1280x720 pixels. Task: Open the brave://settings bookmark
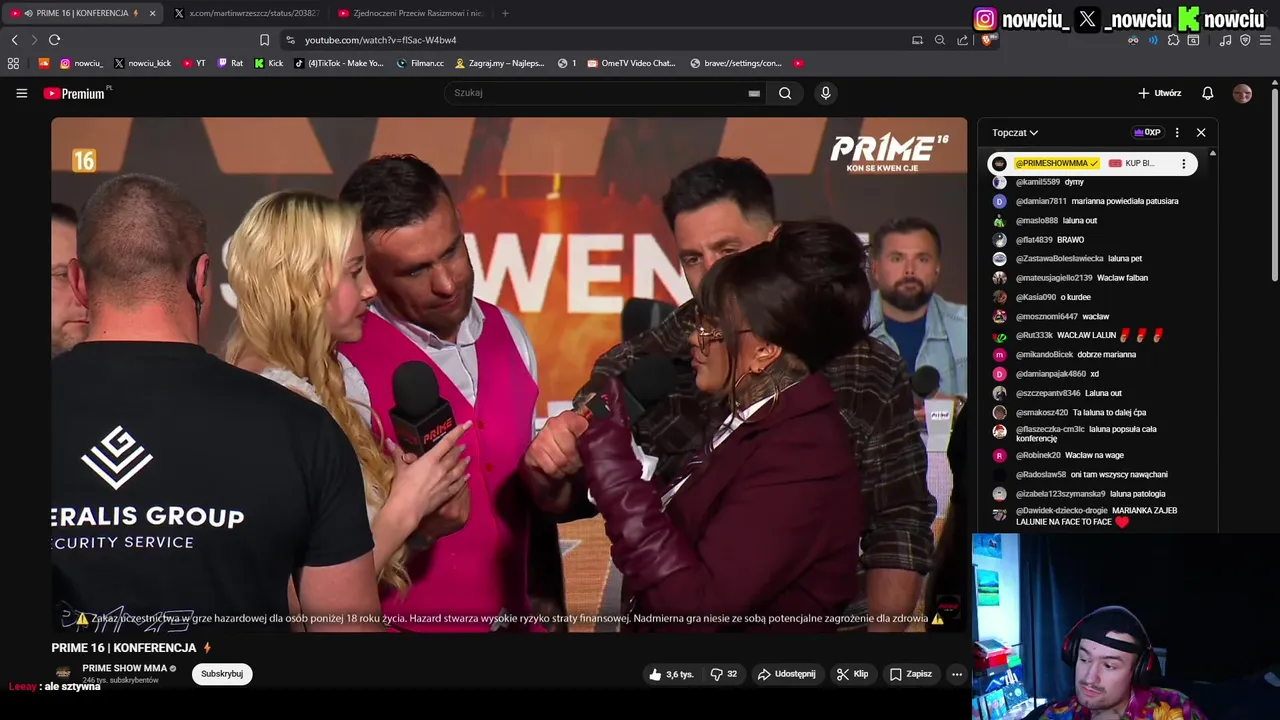click(736, 63)
